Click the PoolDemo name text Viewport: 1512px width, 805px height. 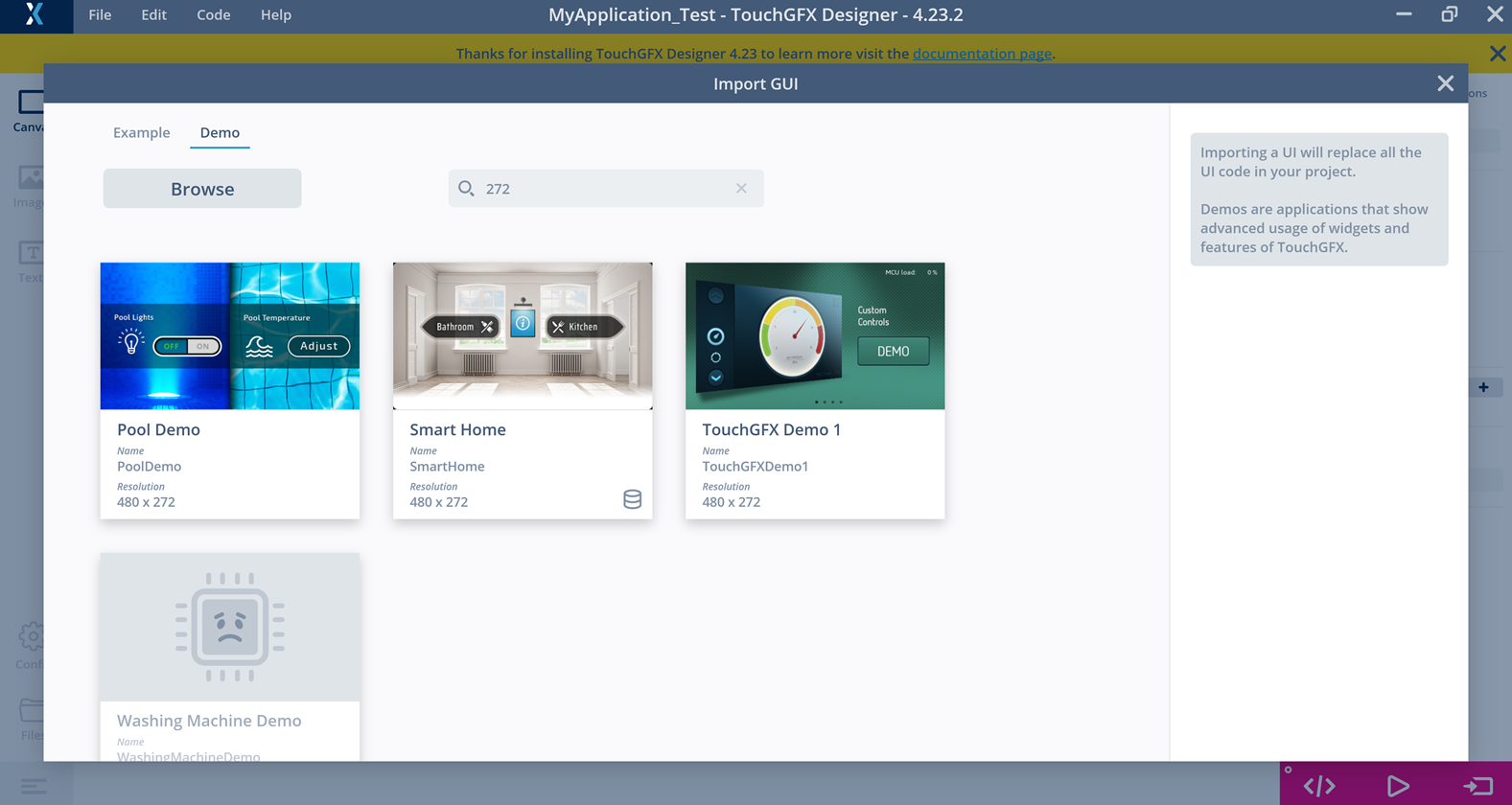[x=149, y=467]
